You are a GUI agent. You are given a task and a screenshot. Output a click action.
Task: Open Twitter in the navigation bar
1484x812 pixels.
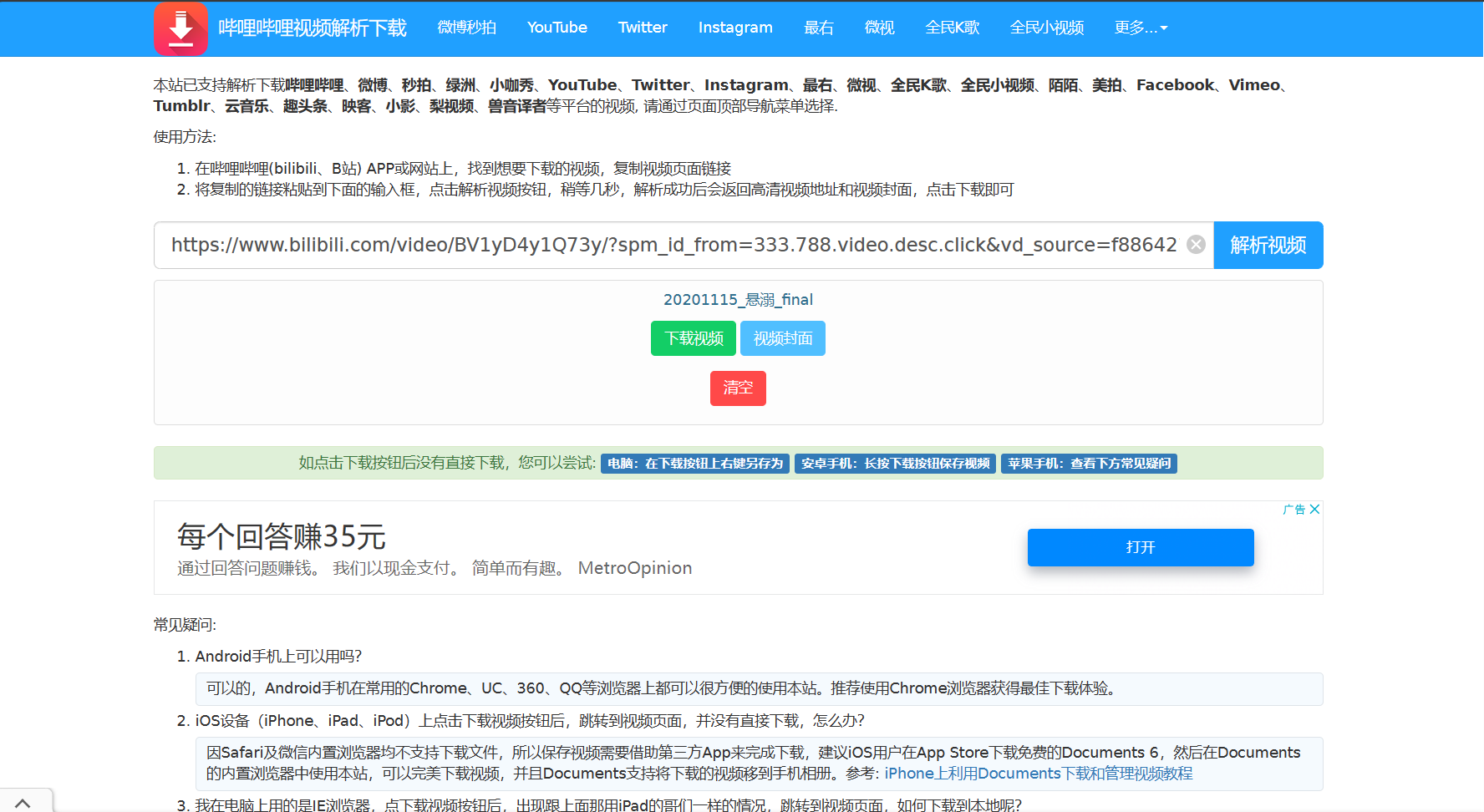click(x=643, y=28)
